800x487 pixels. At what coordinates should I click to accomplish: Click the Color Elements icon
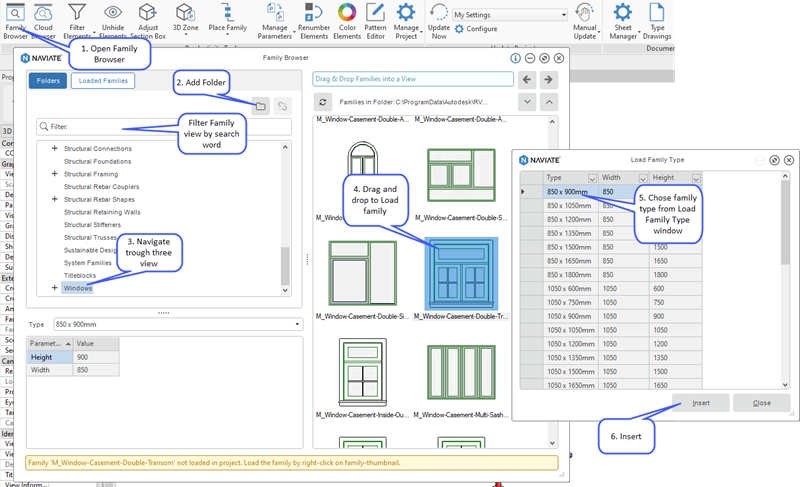347,13
